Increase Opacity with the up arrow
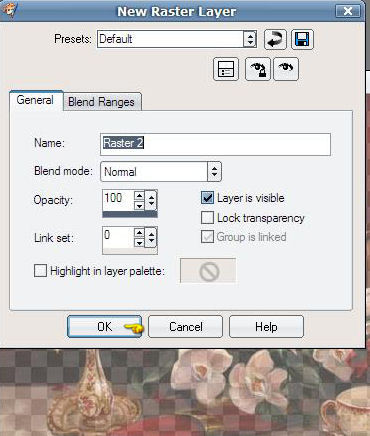 (139, 195)
